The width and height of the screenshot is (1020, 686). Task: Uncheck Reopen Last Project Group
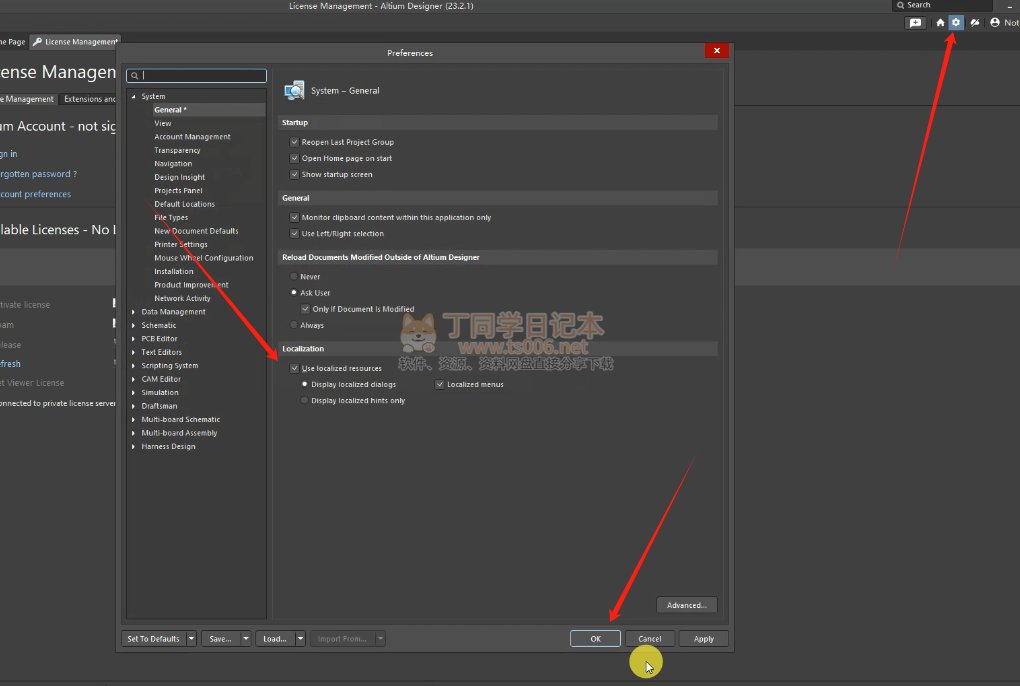tap(295, 143)
